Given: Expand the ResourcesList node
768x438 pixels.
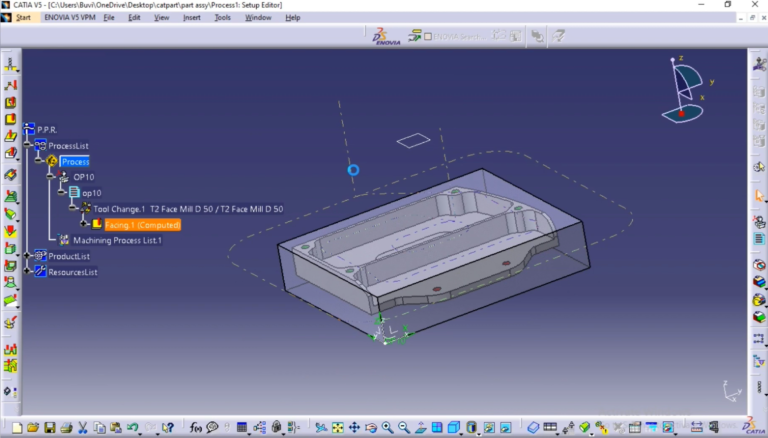Looking at the screenshot, I should pos(27,271).
